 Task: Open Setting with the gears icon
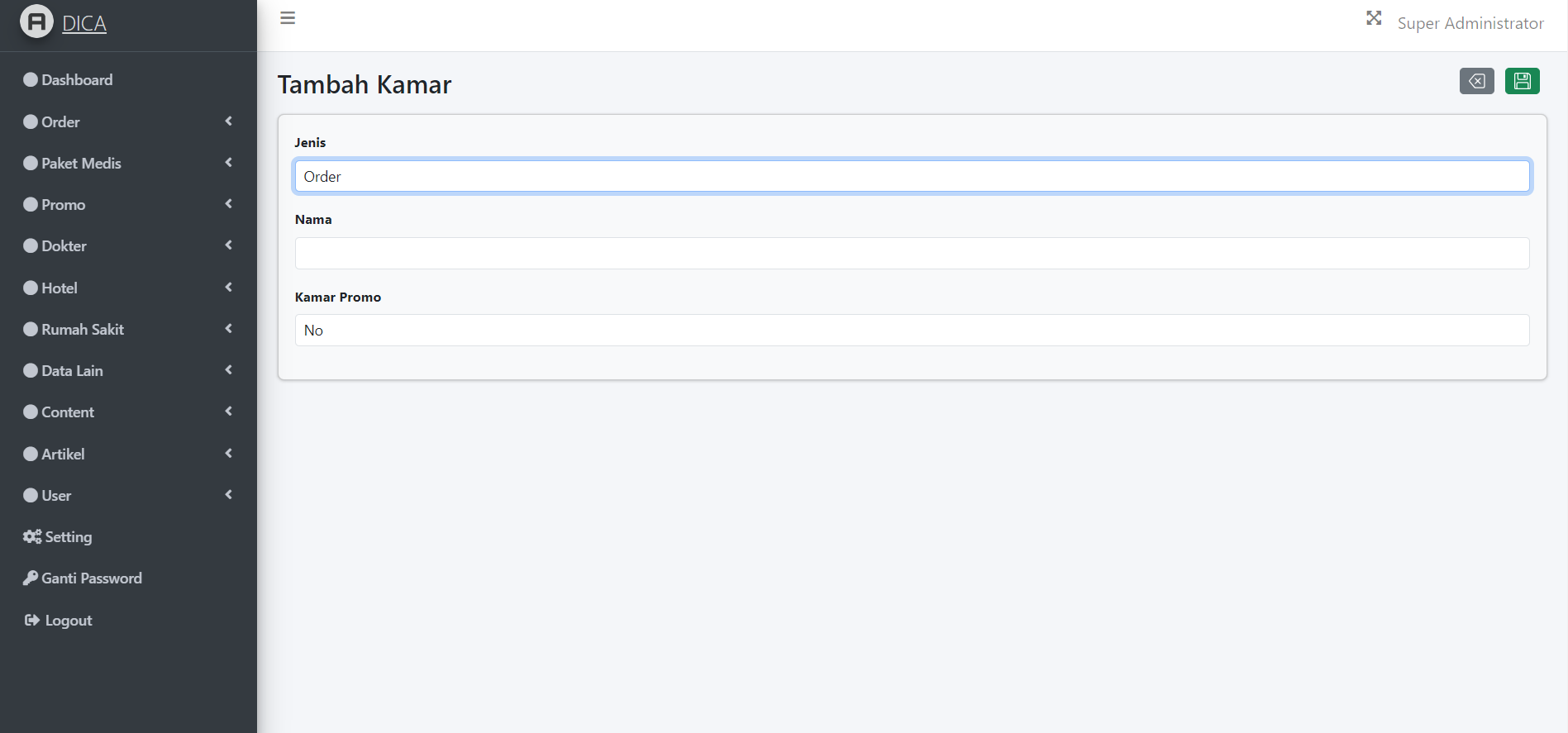(x=32, y=536)
